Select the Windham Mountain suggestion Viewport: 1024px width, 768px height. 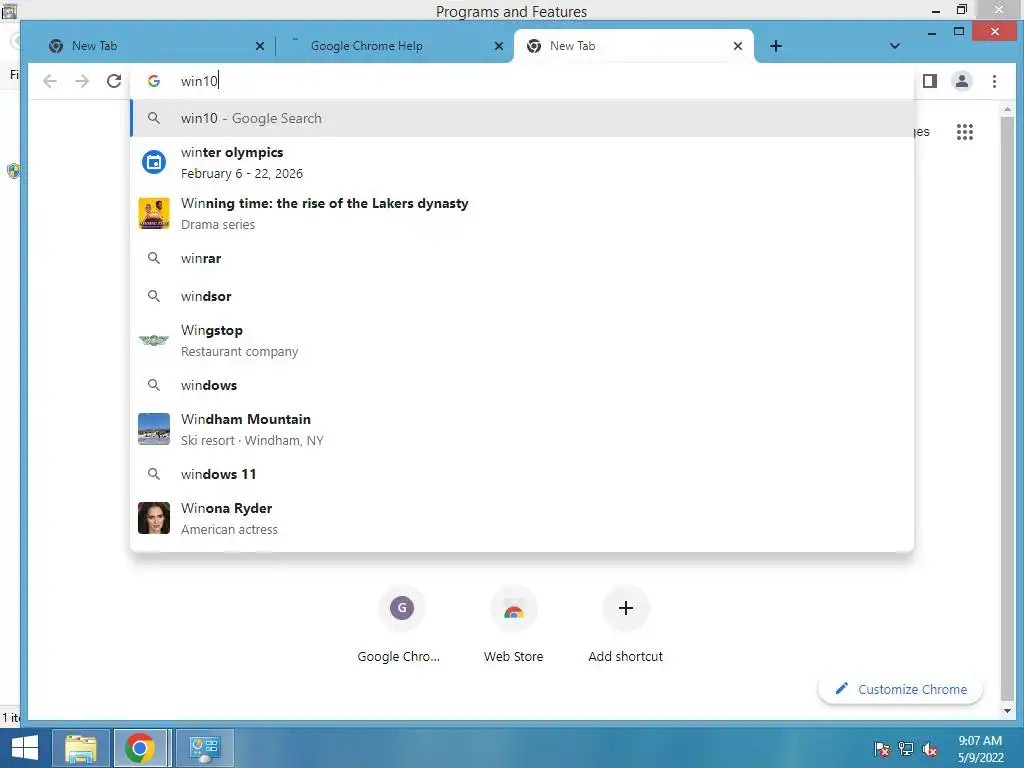[522, 429]
